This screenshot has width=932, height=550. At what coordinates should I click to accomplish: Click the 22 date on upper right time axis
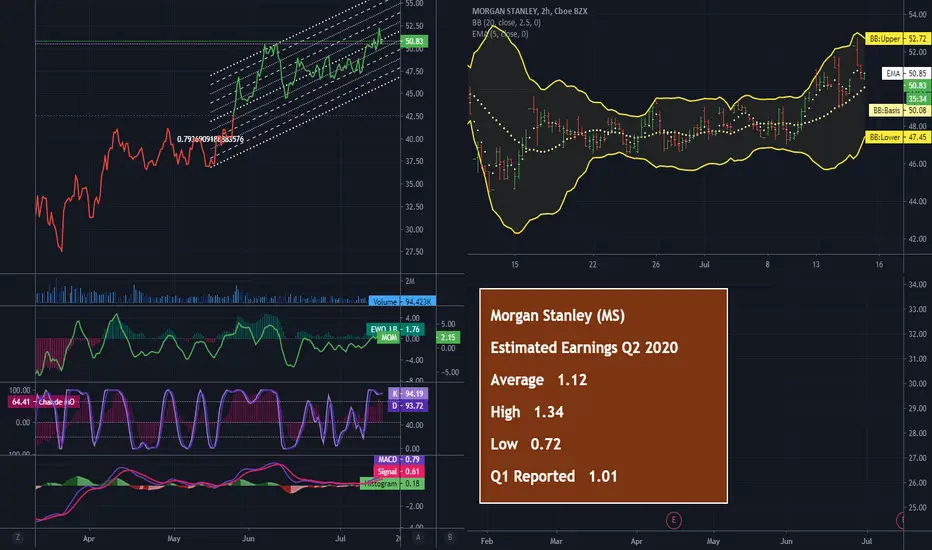pyautogui.click(x=593, y=265)
